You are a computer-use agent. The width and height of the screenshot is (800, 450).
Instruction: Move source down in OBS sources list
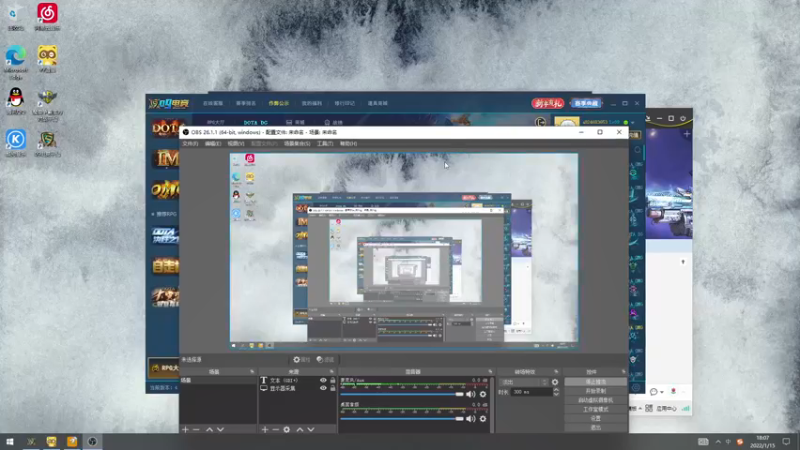point(311,430)
